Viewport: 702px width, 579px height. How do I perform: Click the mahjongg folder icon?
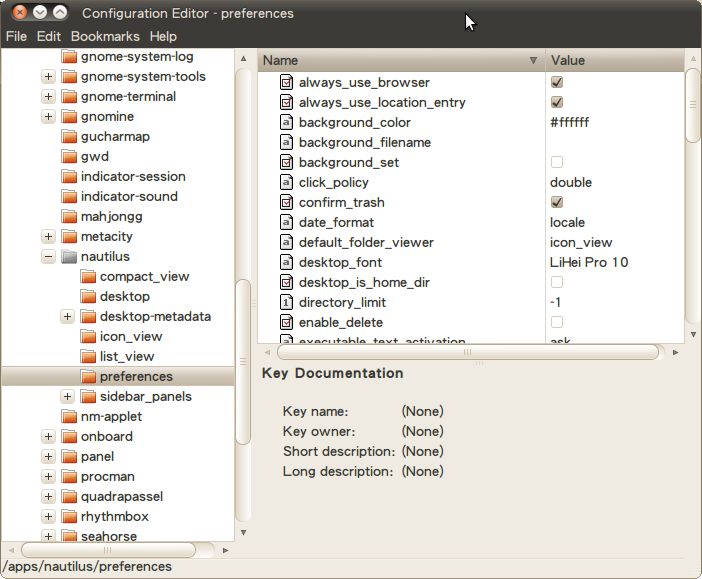click(69, 217)
